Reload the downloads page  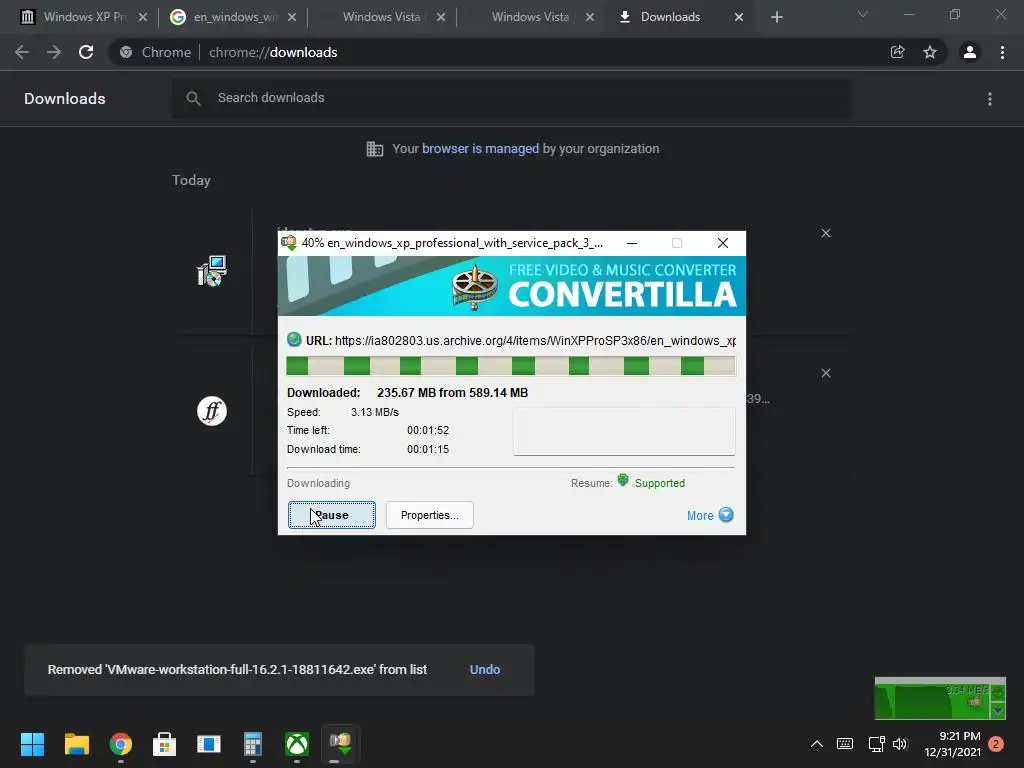tap(86, 52)
